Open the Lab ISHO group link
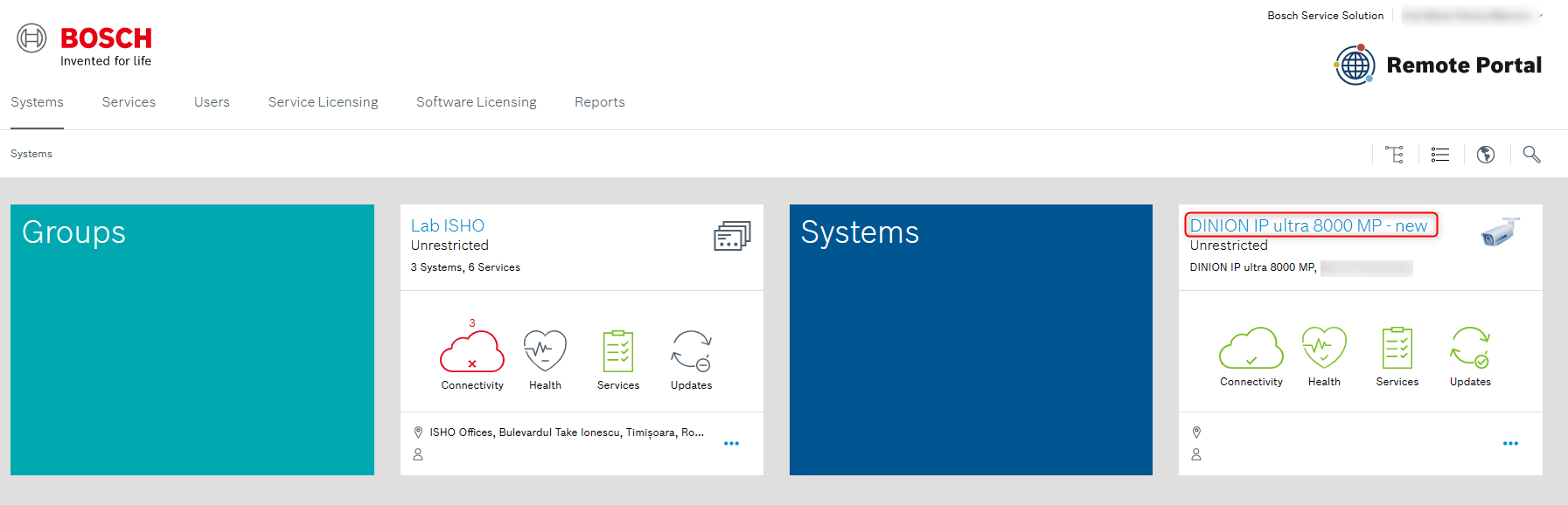The height and width of the screenshot is (505, 1568). point(448,225)
